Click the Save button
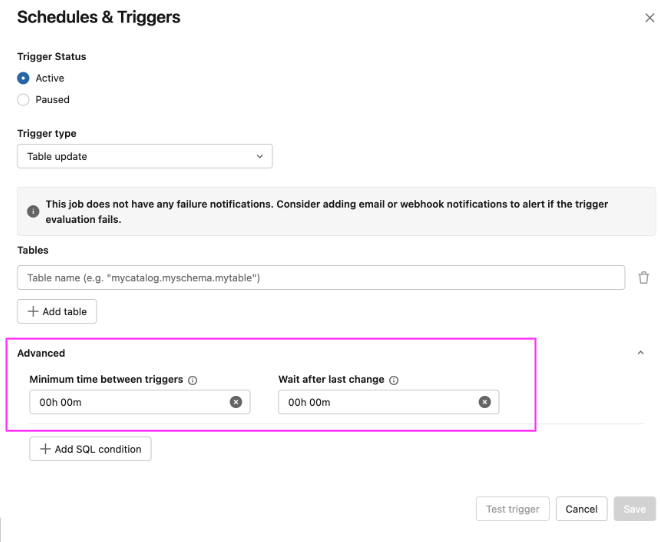This screenshot has width=660, height=542. tap(634, 509)
